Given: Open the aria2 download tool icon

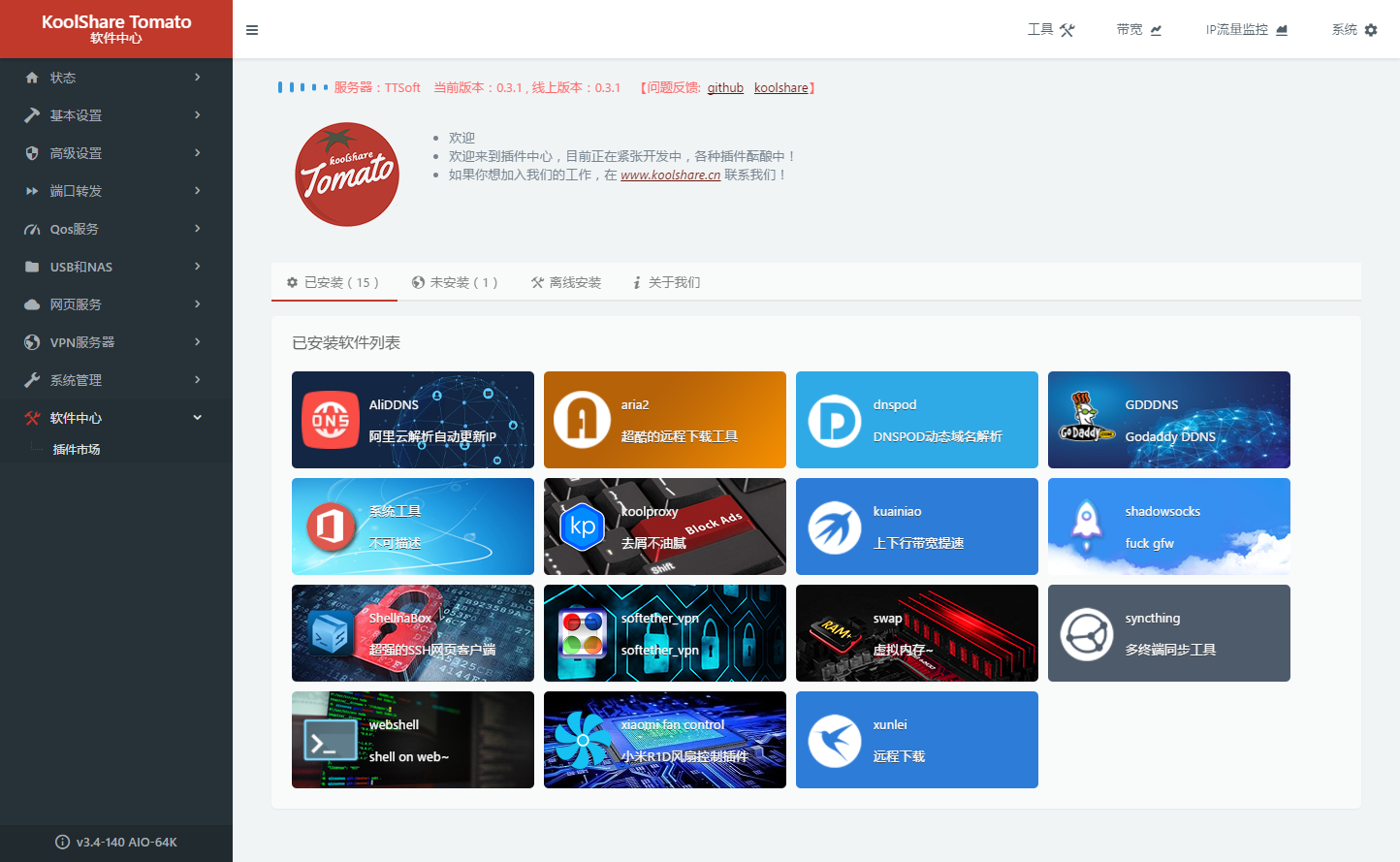Looking at the screenshot, I should [x=582, y=420].
